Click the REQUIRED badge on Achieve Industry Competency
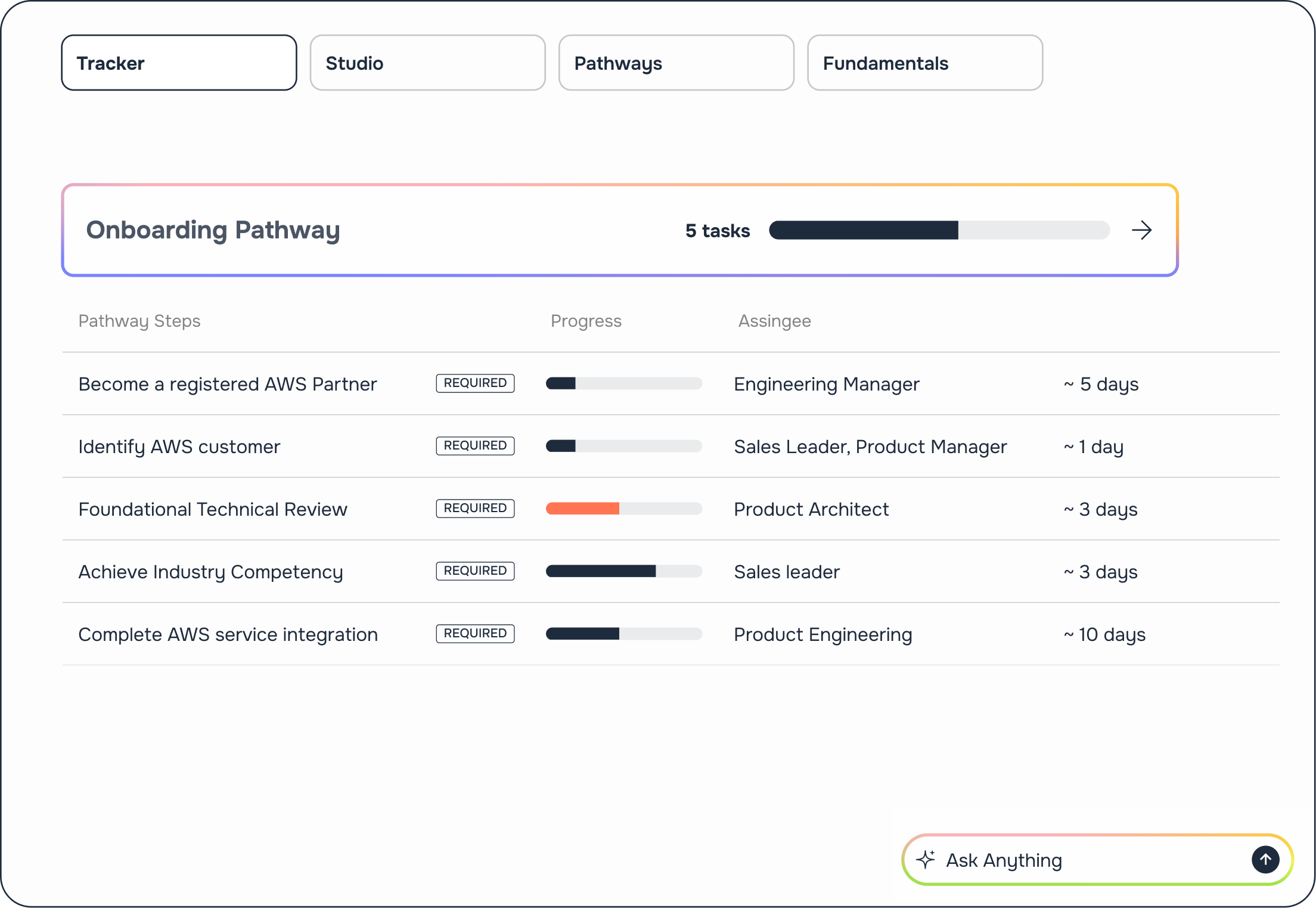The height and width of the screenshot is (908, 1316). click(474, 571)
